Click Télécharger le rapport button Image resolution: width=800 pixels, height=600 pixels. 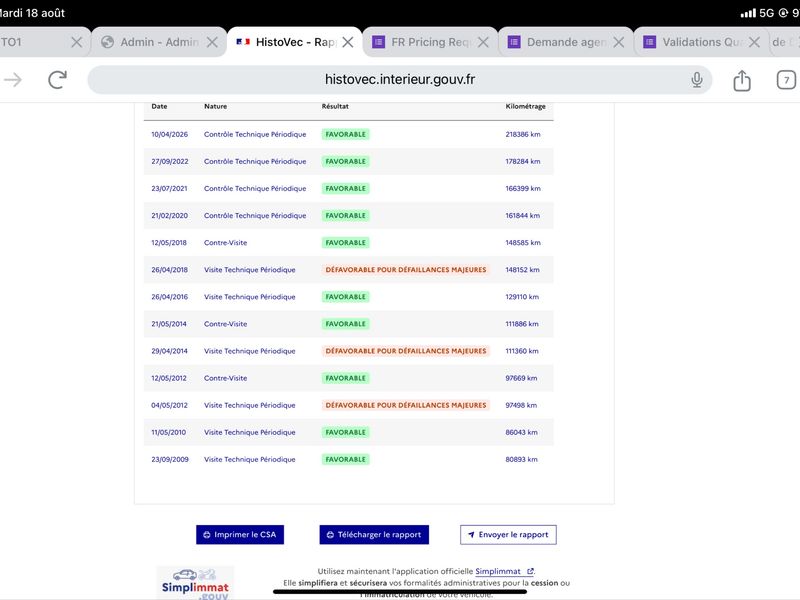pyautogui.click(x=374, y=535)
